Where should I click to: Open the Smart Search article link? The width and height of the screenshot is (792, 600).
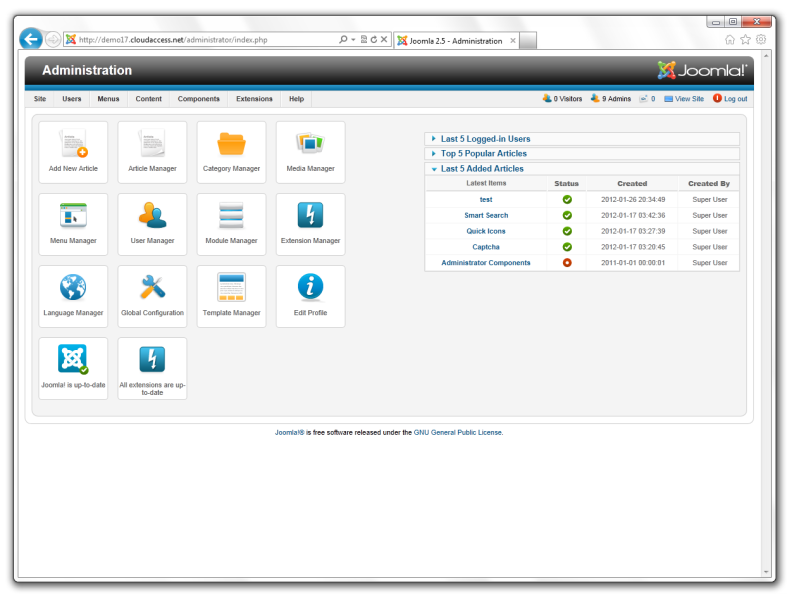pyautogui.click(x=486, y=215)
